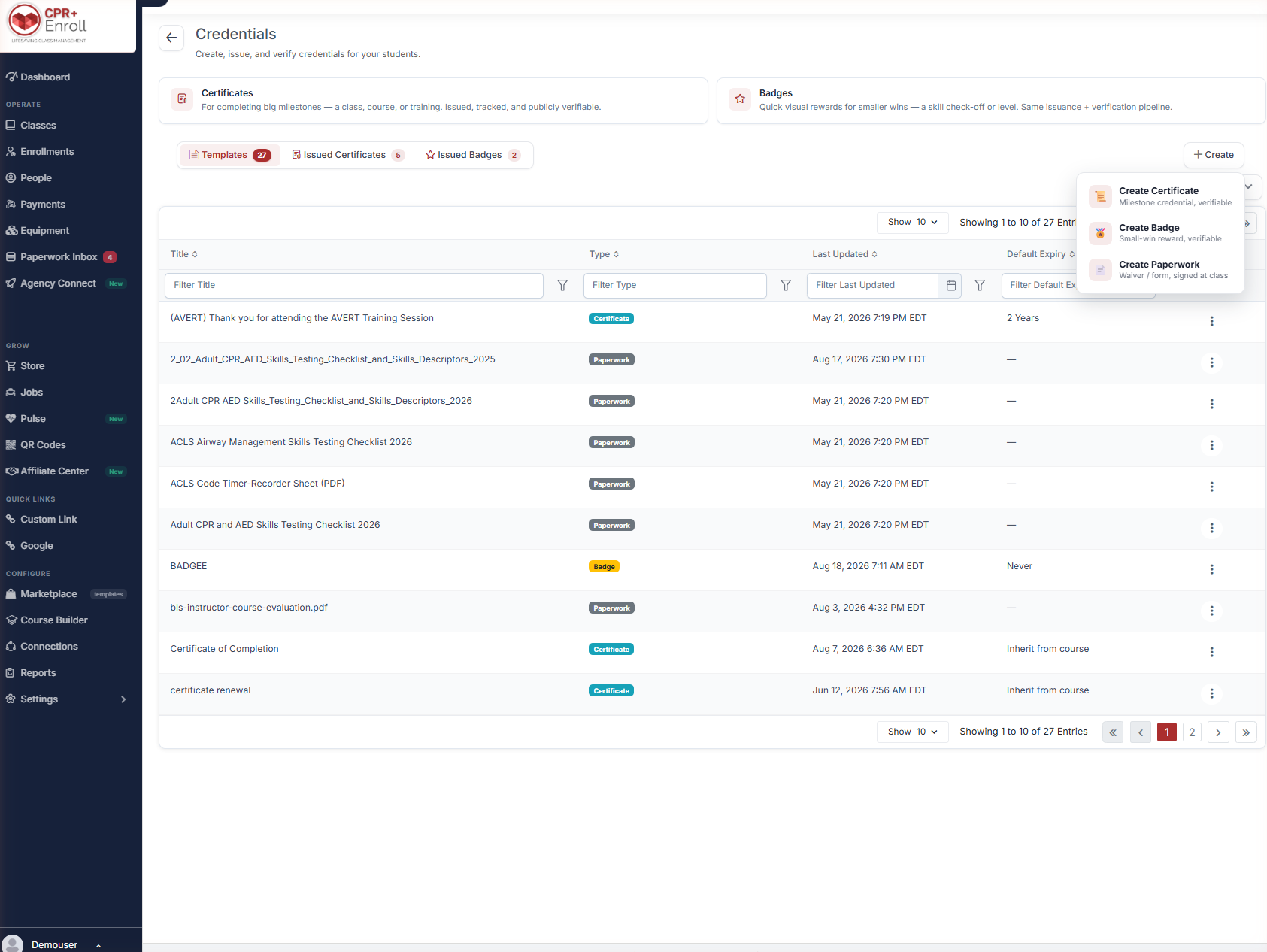Click the Create button
Viewport: 1267px width, 952px height.
click(x=1214, y=155)
